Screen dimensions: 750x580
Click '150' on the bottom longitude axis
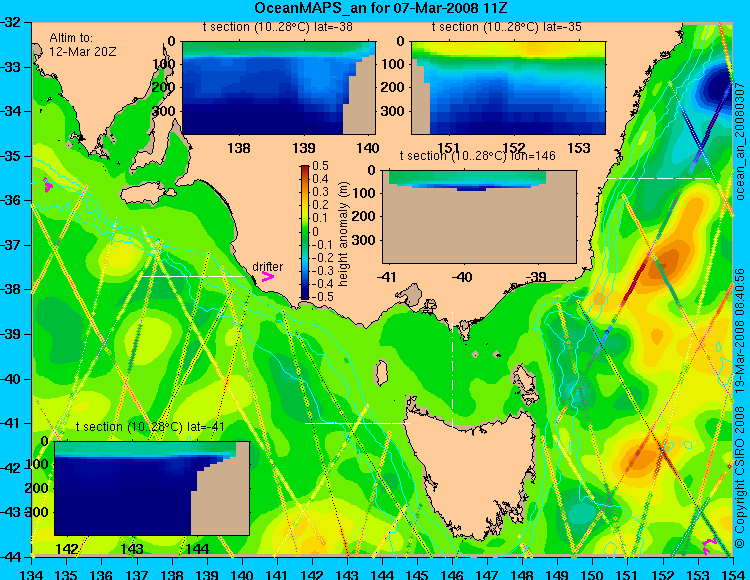pyautogui.click(x=592, y=574)
